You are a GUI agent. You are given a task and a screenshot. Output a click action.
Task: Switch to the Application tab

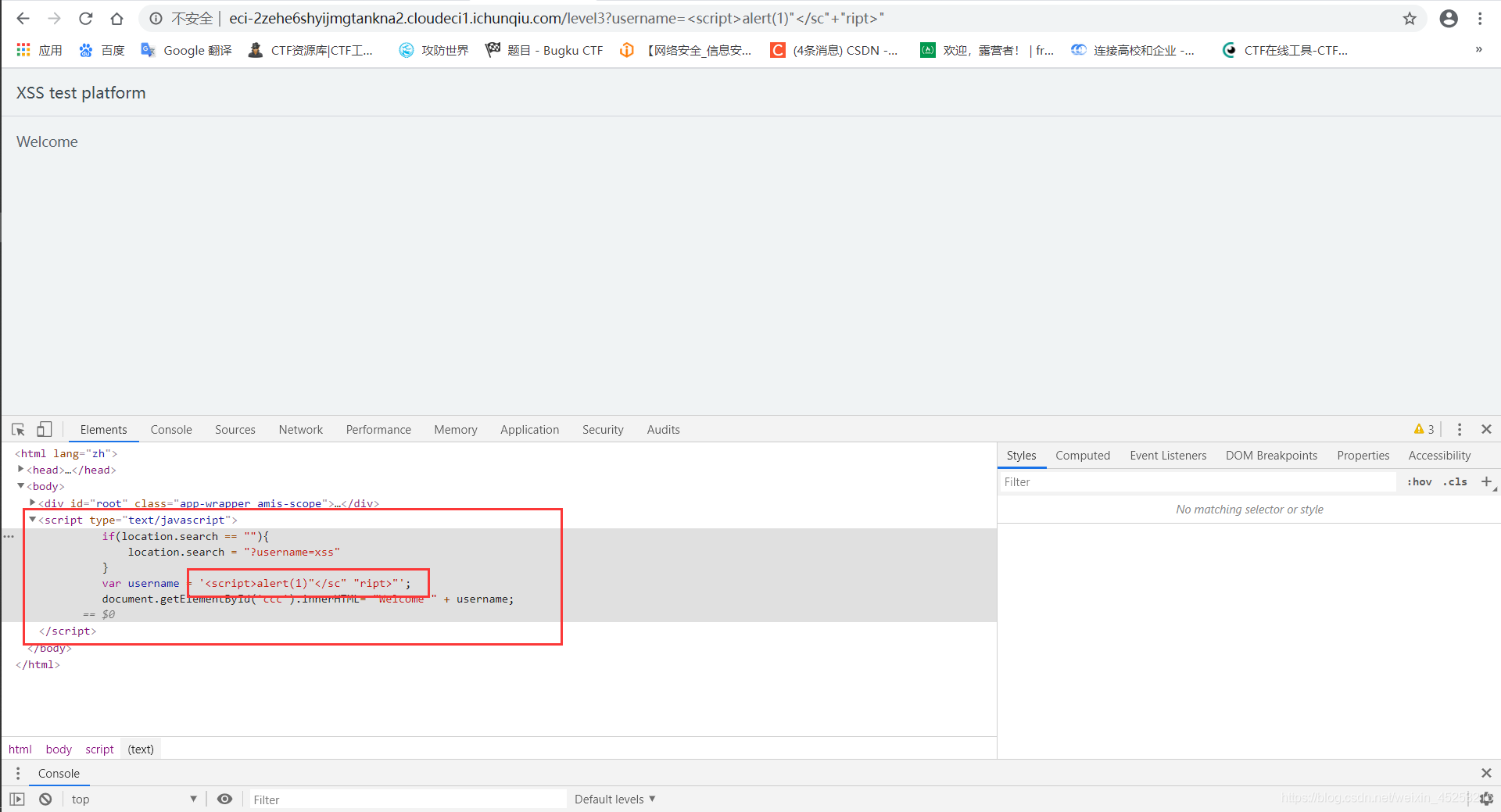[530, 429]
